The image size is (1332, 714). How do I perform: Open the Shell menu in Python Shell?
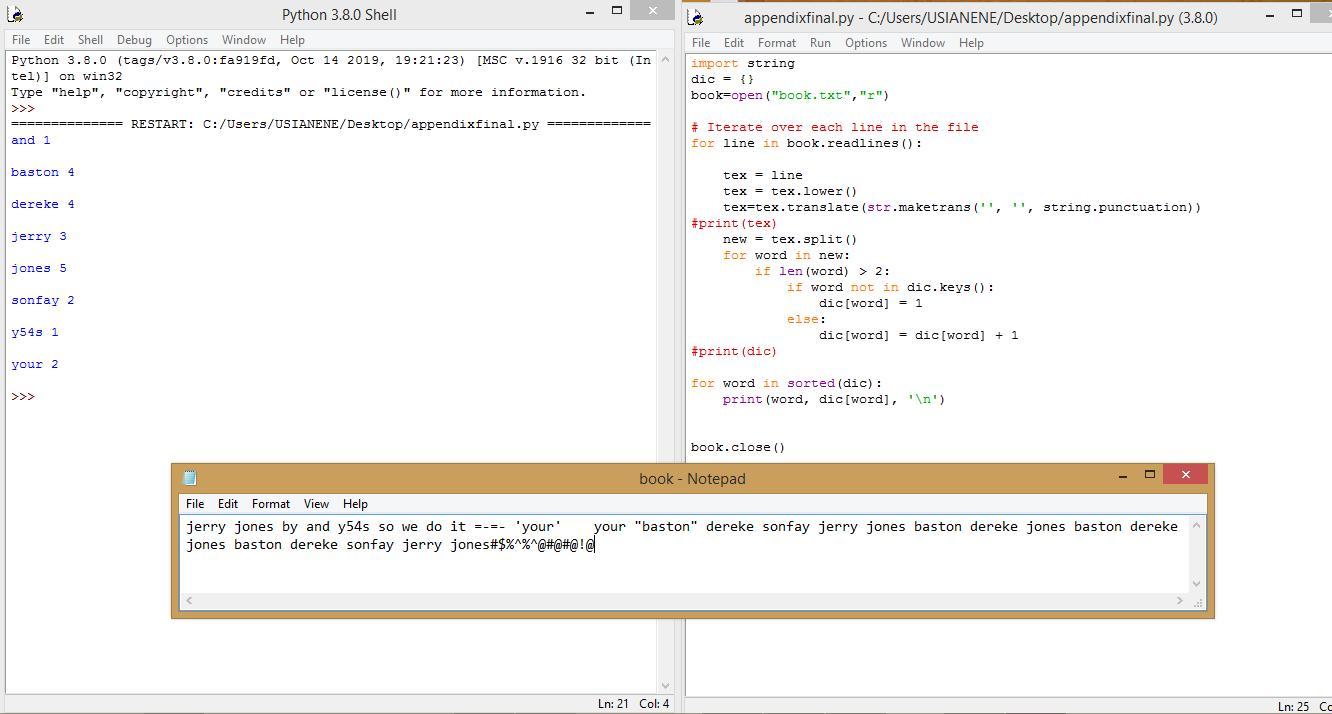(x=90, y=40)
